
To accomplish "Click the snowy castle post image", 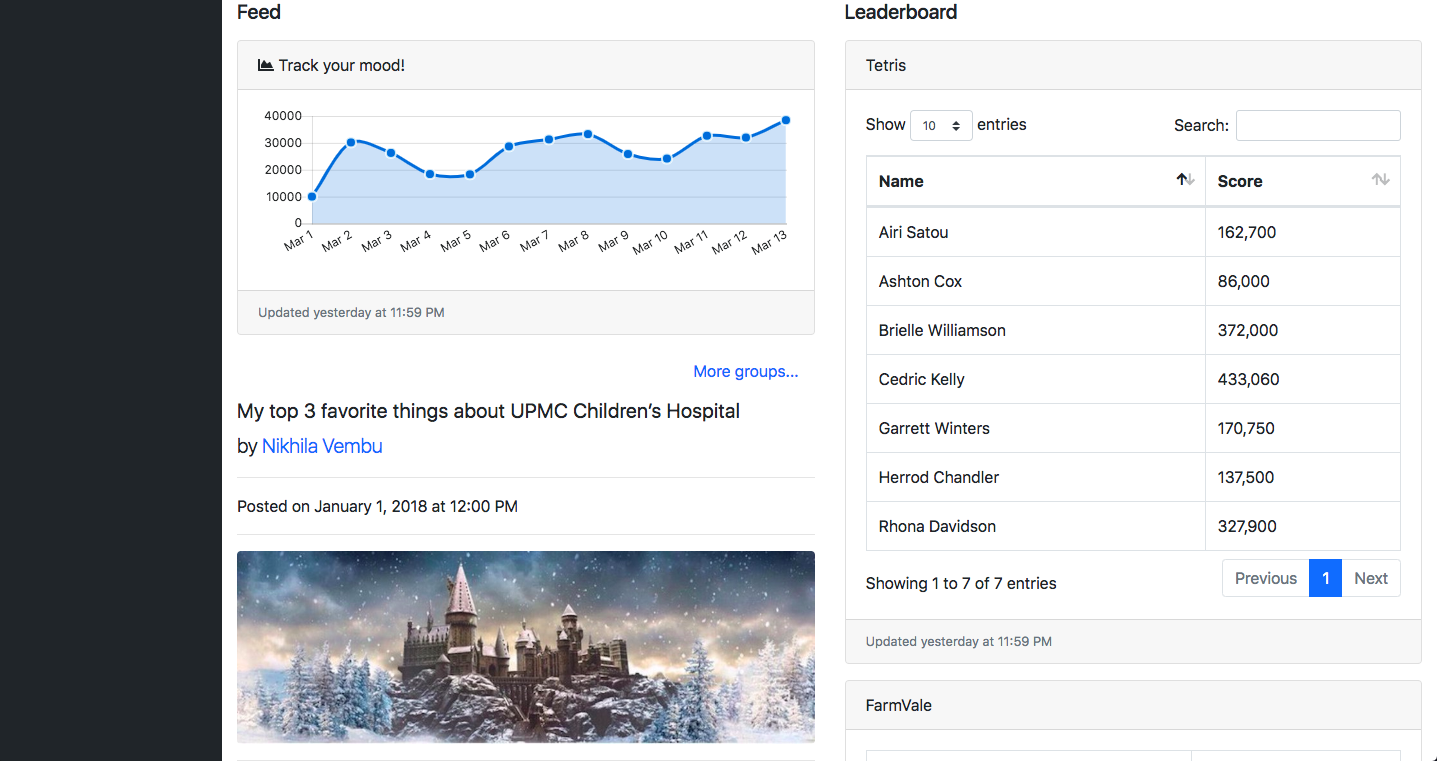I will point(526,647).
